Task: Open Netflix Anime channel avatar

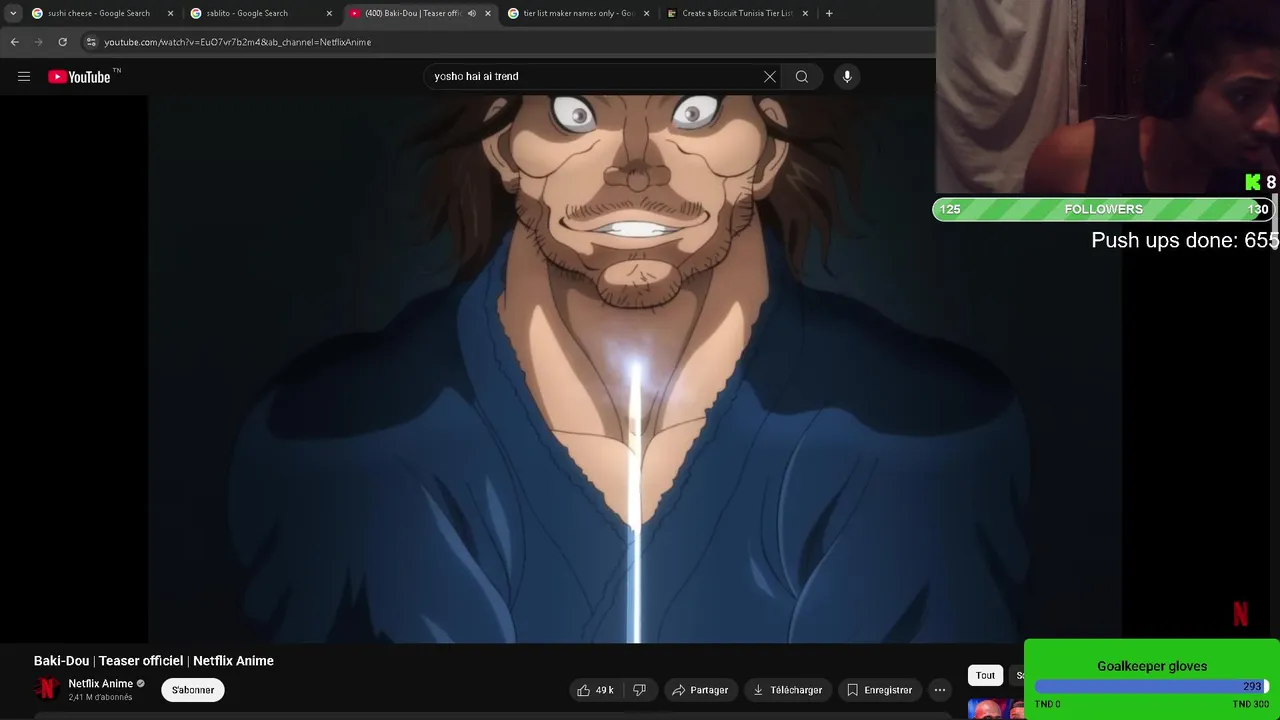Action: [x=47, y=689]
